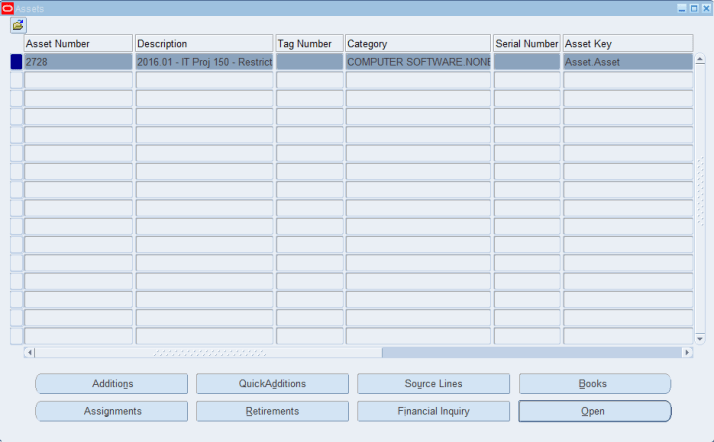Open the Additions window
The height and width of the screenshot is (442, 714).
112,384
